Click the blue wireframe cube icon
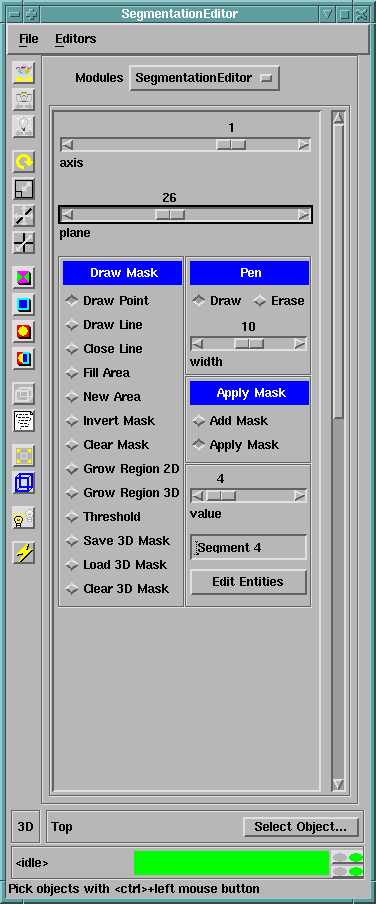This screenshot has height=904, width=376. (x=24, y=483)
